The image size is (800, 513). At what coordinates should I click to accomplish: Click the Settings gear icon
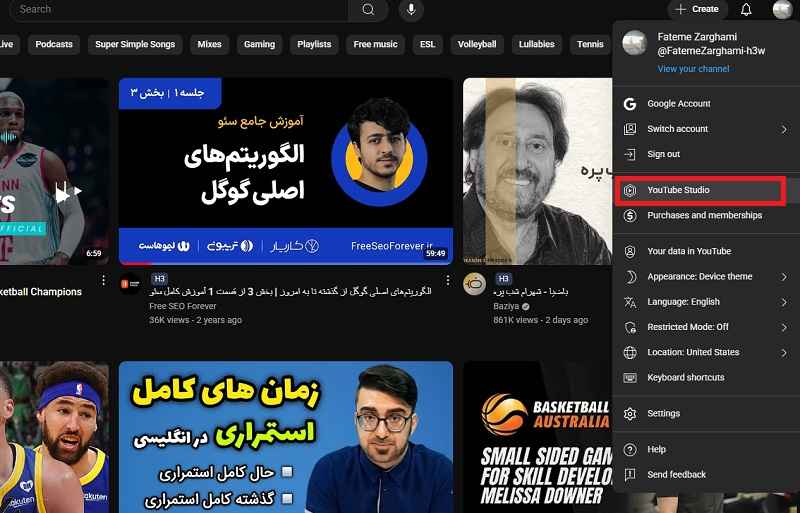[x=630, y=413]
